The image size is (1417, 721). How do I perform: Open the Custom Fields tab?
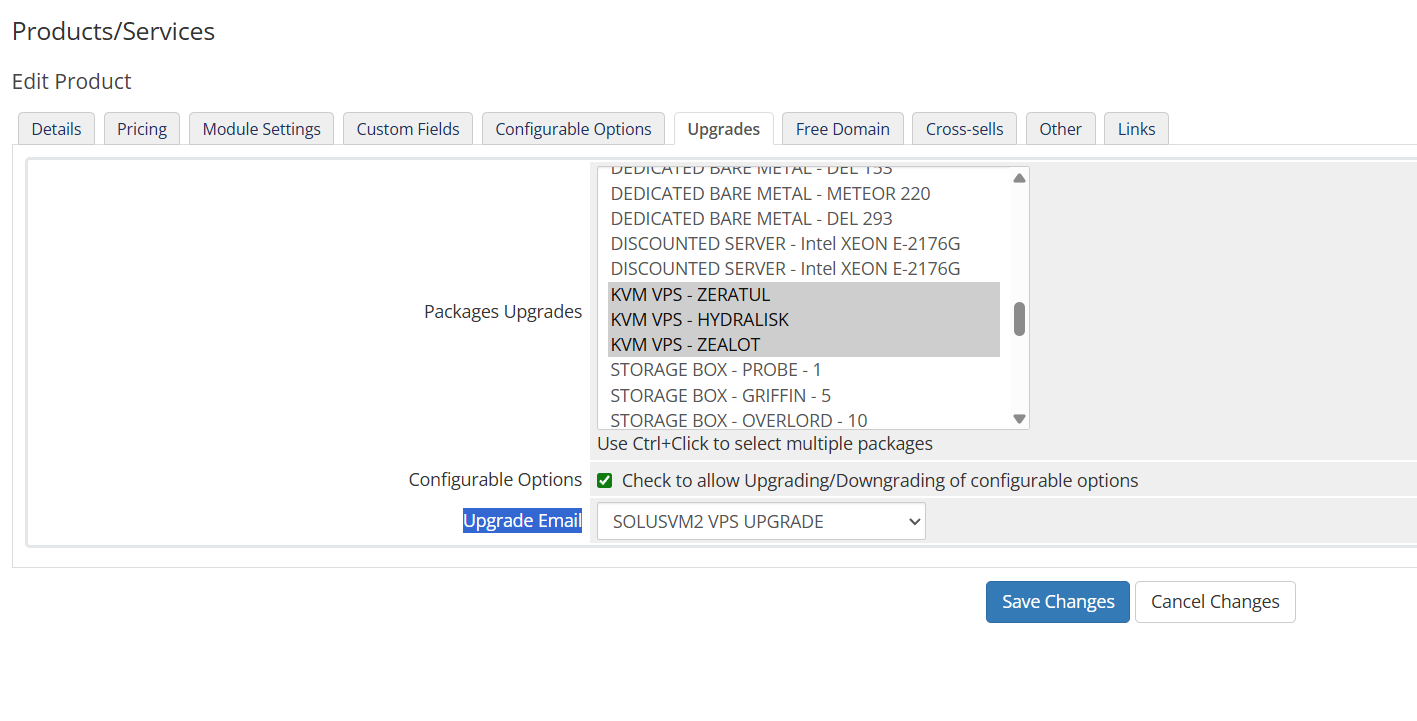coord(408,129)
